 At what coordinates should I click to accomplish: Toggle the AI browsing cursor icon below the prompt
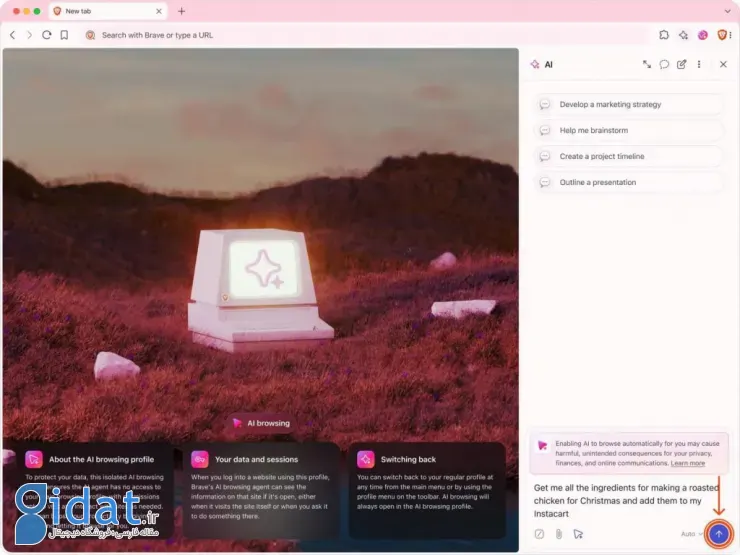point(578,534)
